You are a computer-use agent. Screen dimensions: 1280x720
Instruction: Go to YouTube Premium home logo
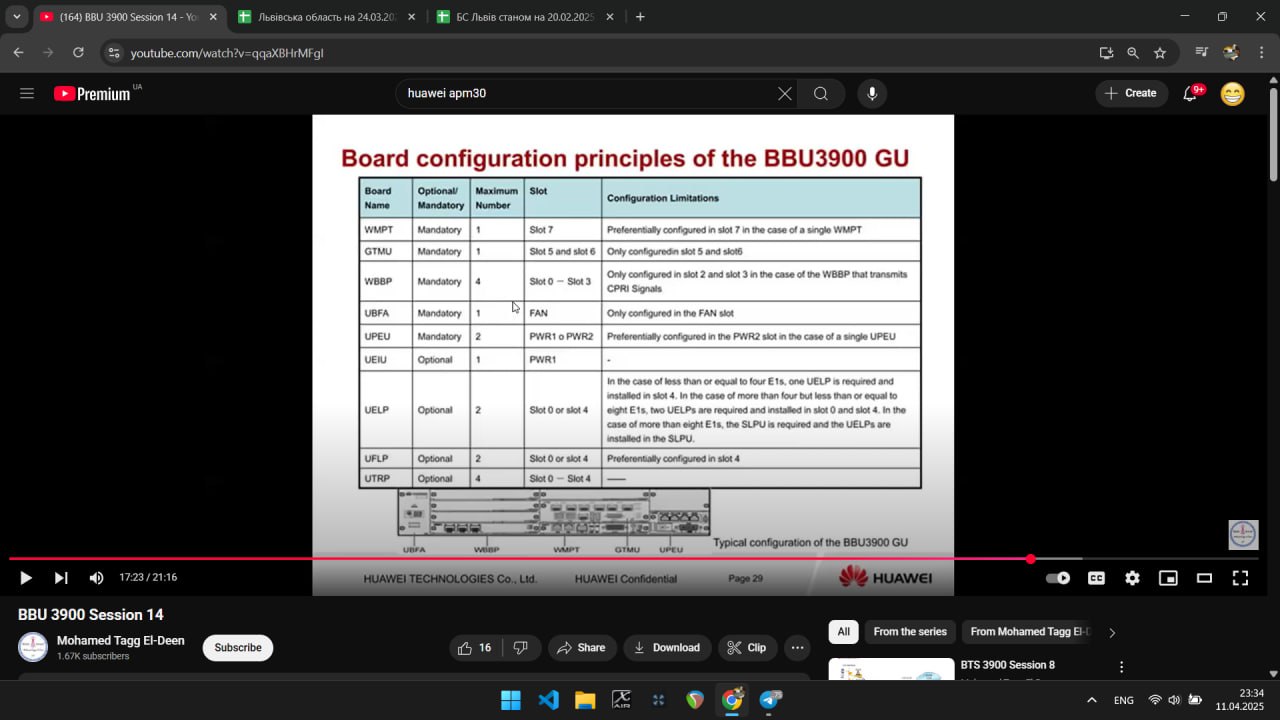[x=92, y=93]
